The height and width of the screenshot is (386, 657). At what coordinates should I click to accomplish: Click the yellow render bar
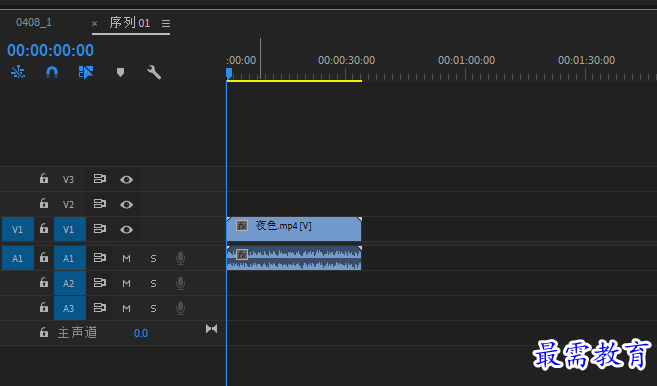tap(294, 81)
